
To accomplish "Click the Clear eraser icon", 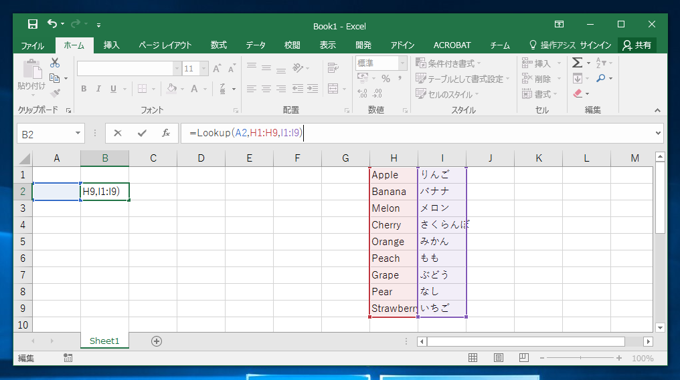I will (x=578, y=93).
